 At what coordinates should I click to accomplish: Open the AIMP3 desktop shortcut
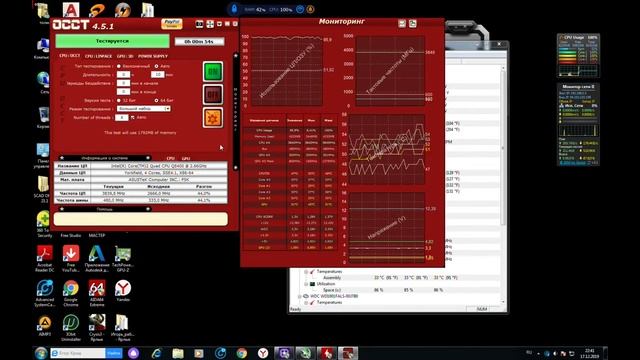44,325
